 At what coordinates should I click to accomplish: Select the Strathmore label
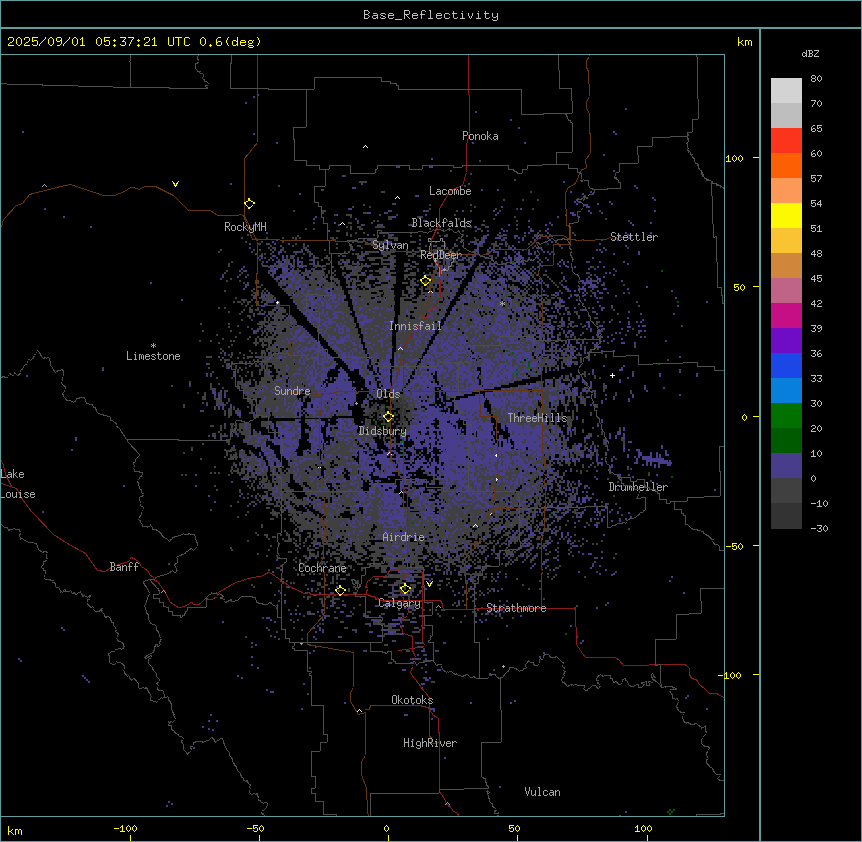[516, 608]
